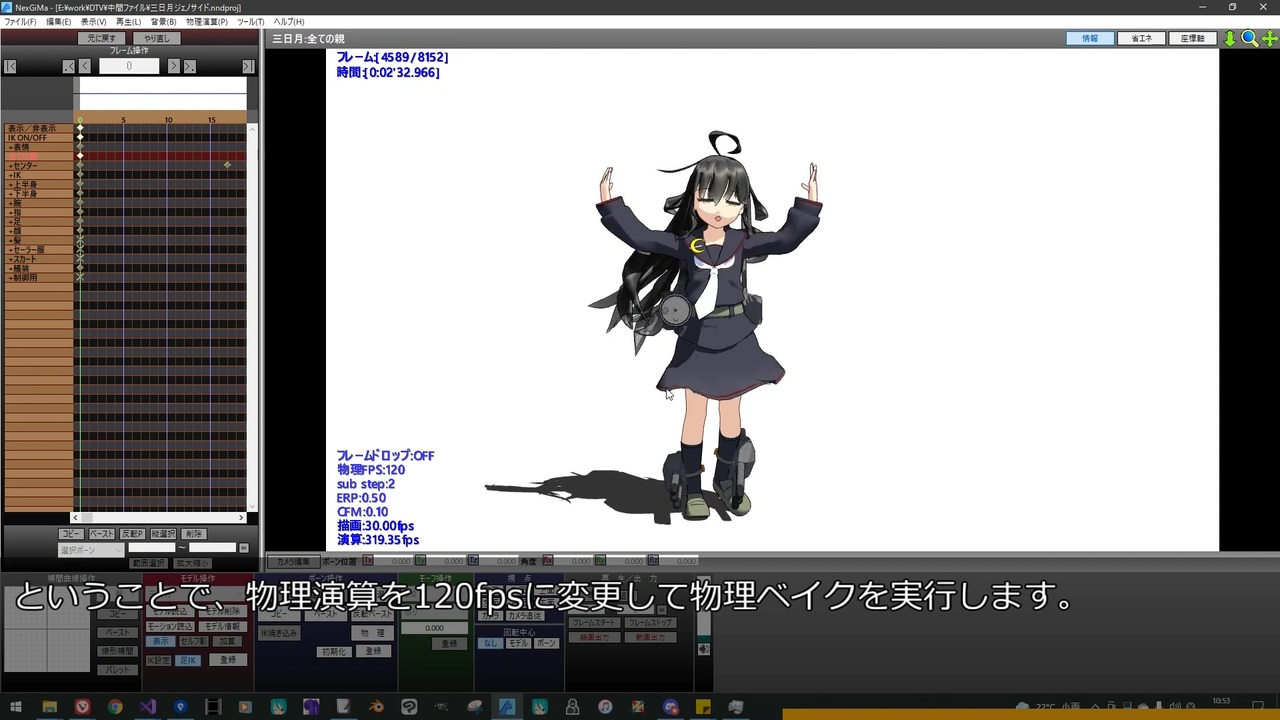The width and height of the screenshot is (1280, 720).
Task: Jump to the first frame with the start arrow
Action: click(10, 66)
